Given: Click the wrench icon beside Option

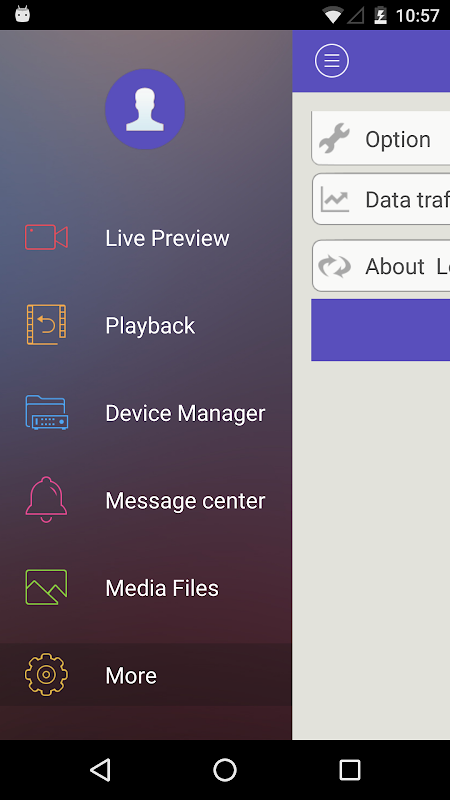Looking at the screenshot, I should click(334, 138).
